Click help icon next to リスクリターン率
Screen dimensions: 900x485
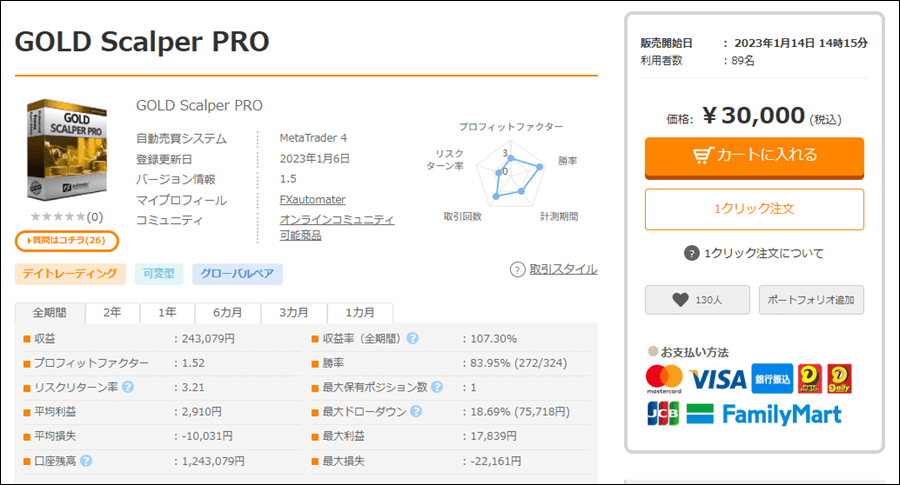pos(128,387)
